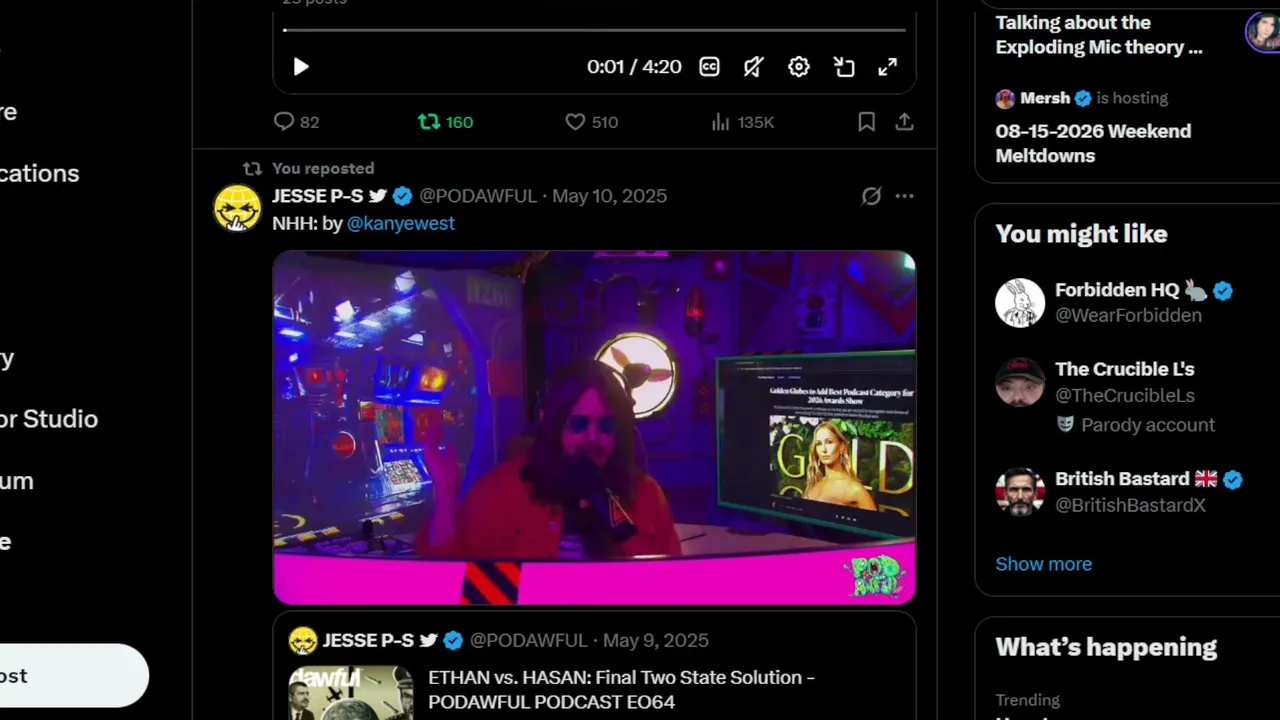
Task: Click the Grok icon on the May 10 post
Action: pos(871,196)
